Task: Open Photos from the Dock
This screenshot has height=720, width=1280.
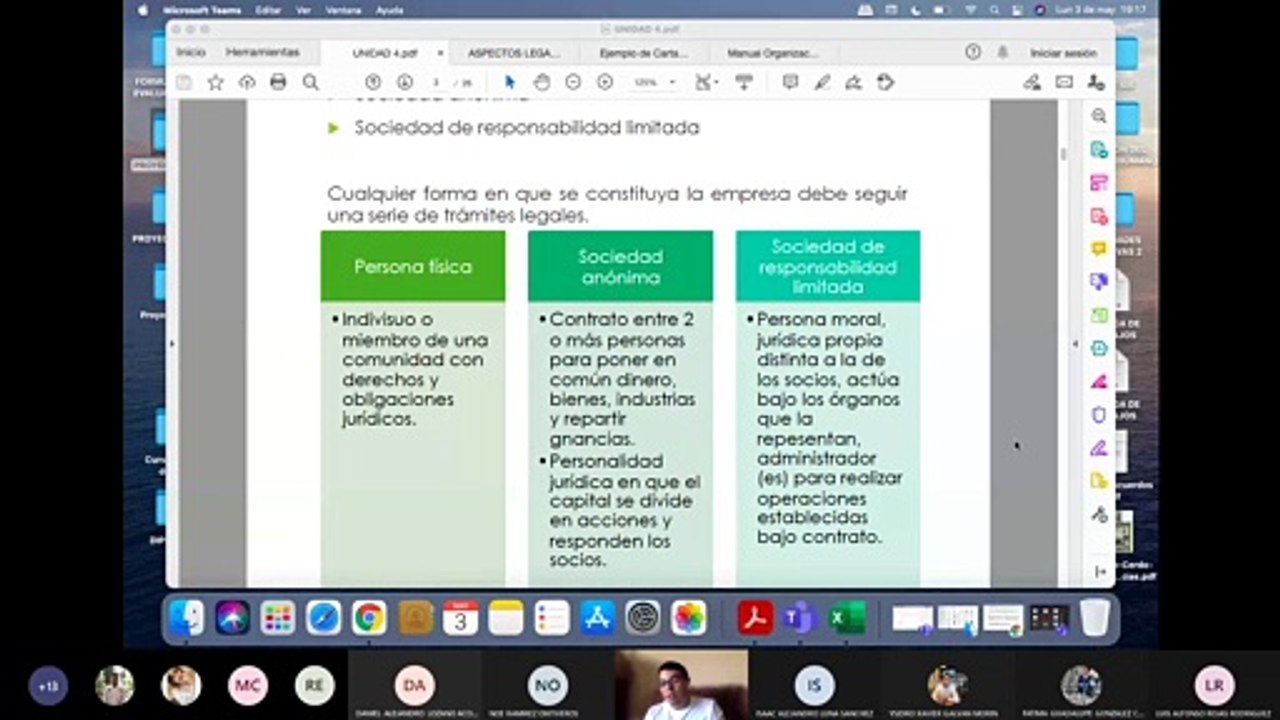Action: click(x=688, y=618)
